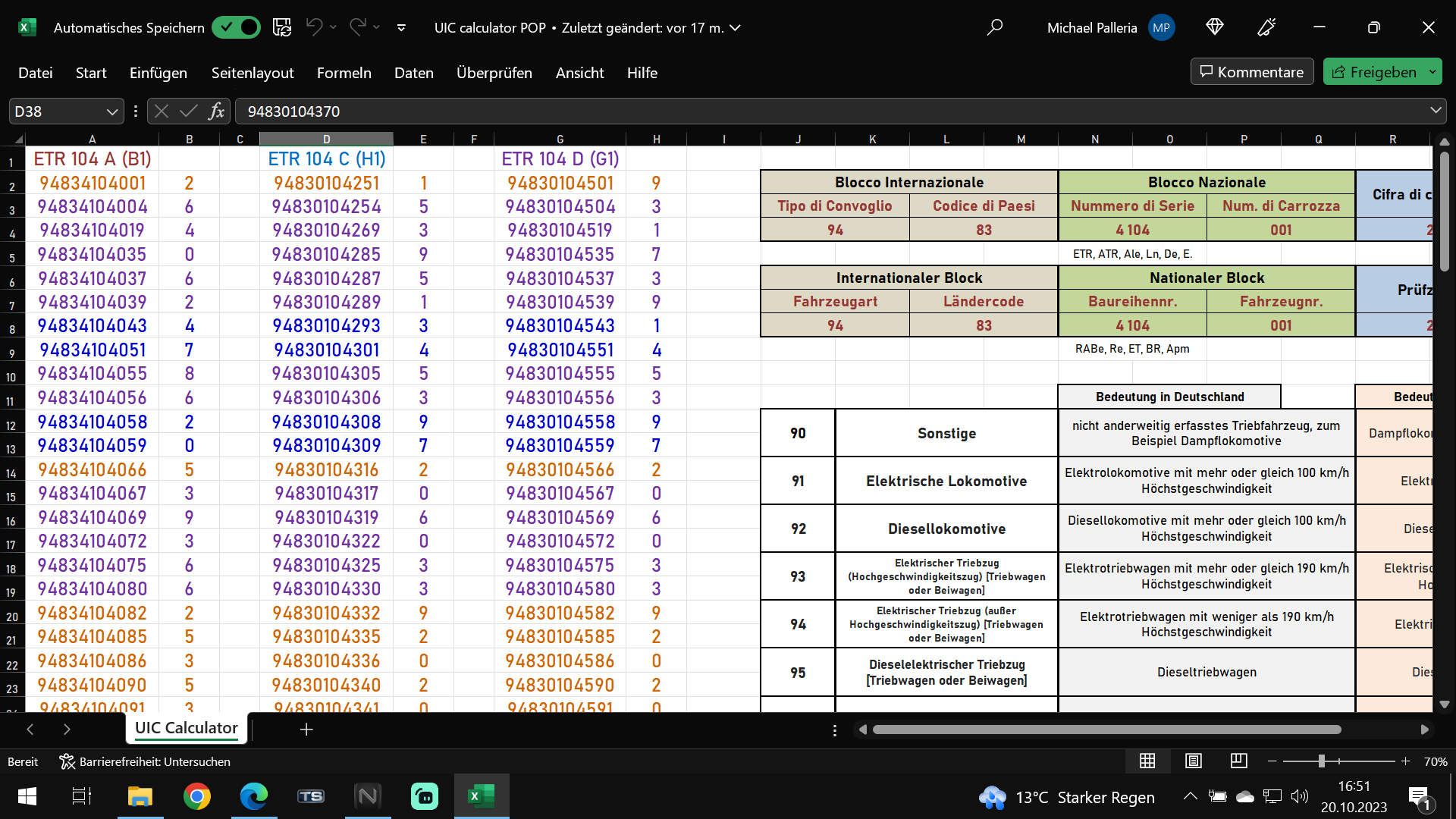Screen dimensions: 1456x819
Task: Open Chrome from the Windows taskbar
Action: pos(197,796)
